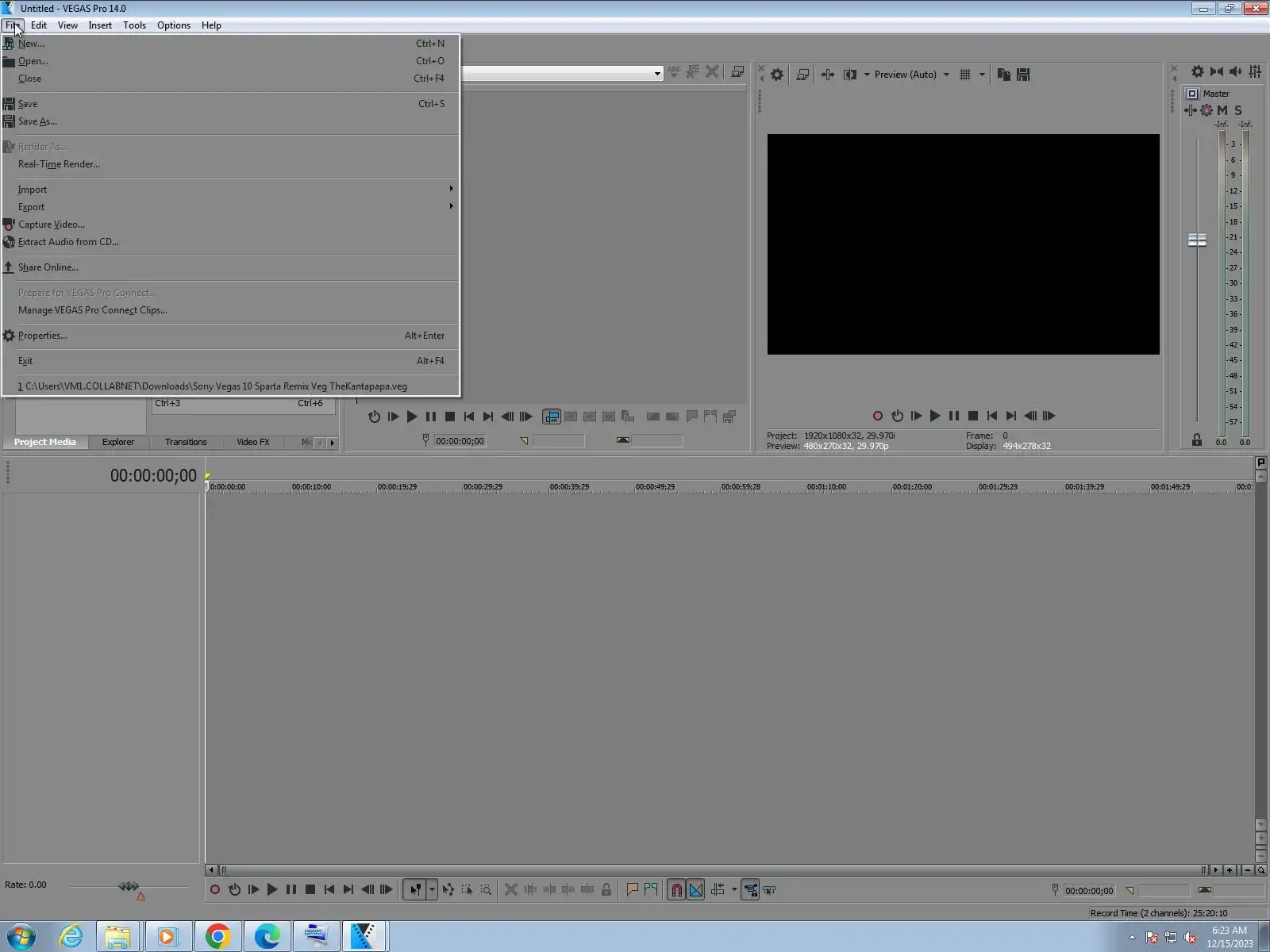1270x952 pixels.
Task: Toggle Dim Output speaker icon
Action: pyautogui.click(x=1236, y=71)
